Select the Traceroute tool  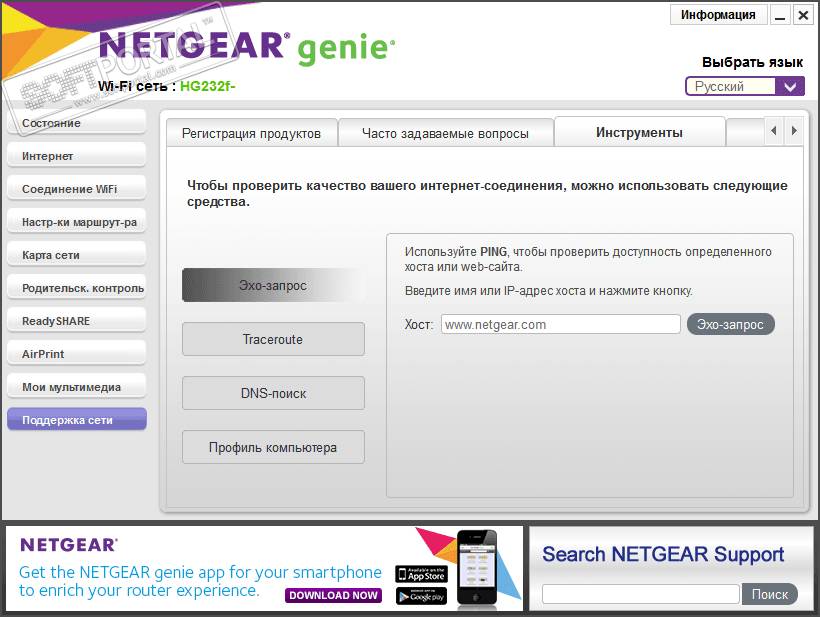tap(273, 339)
